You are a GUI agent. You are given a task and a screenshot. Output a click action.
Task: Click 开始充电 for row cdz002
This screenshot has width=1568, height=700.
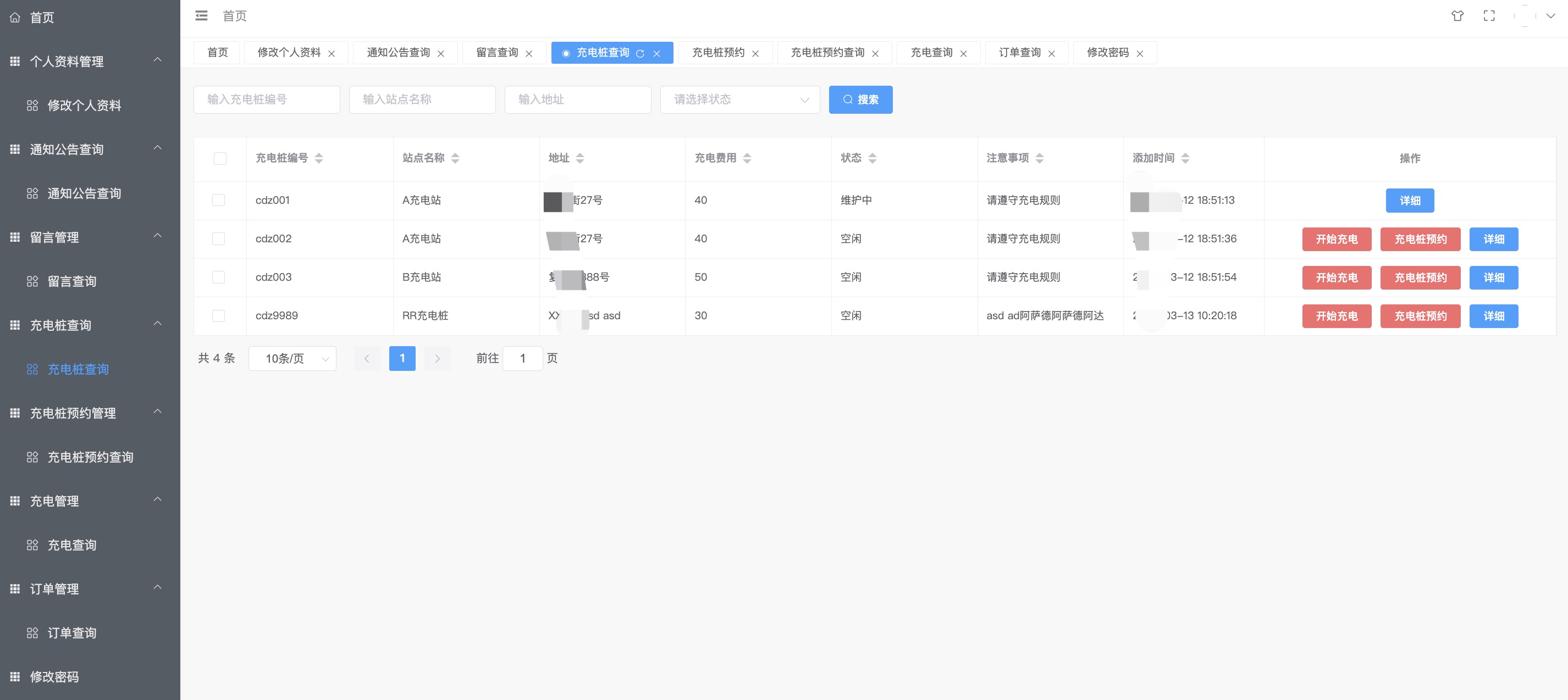[1337, 239]
